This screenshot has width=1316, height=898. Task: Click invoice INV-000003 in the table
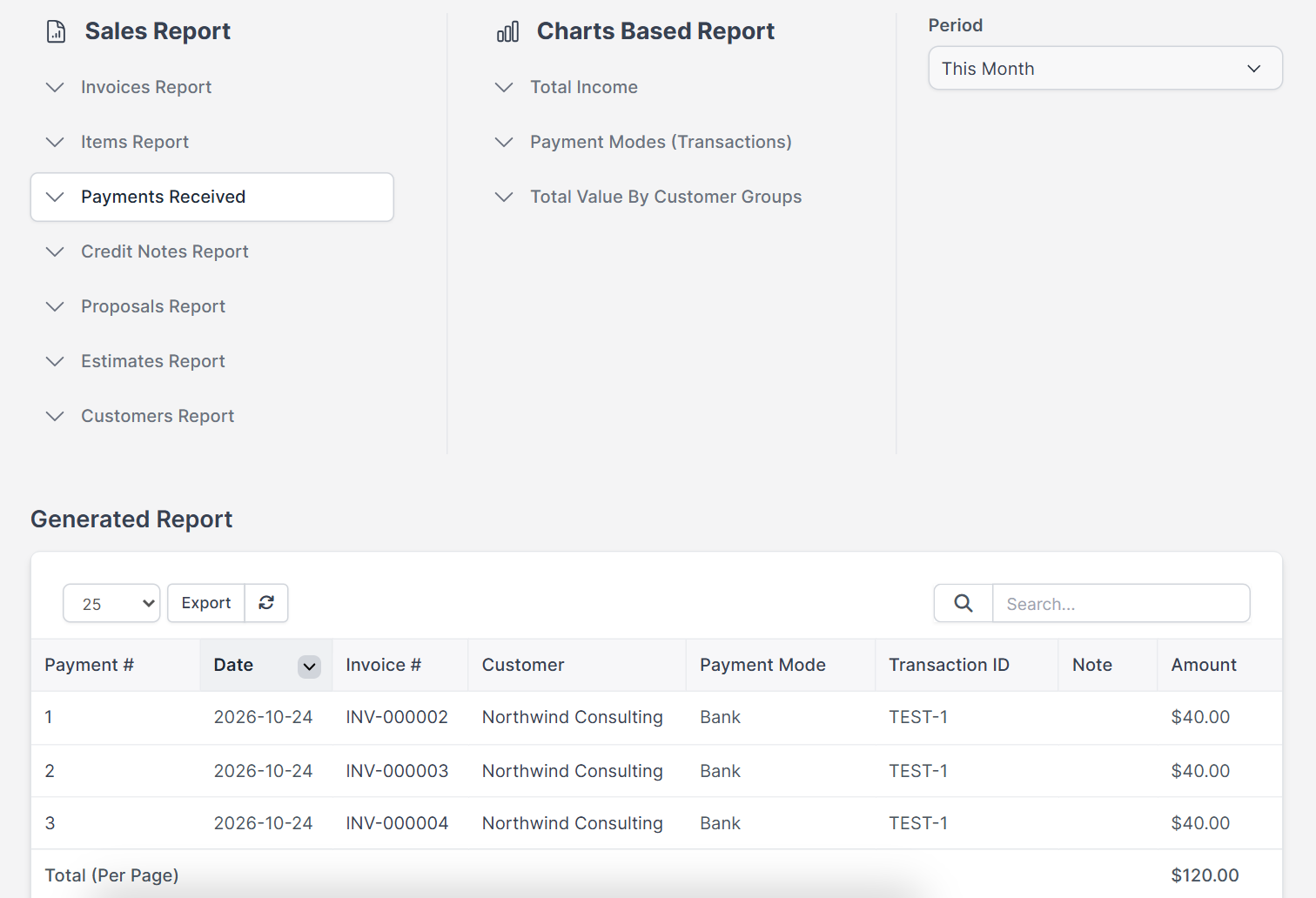click(397, 771)
